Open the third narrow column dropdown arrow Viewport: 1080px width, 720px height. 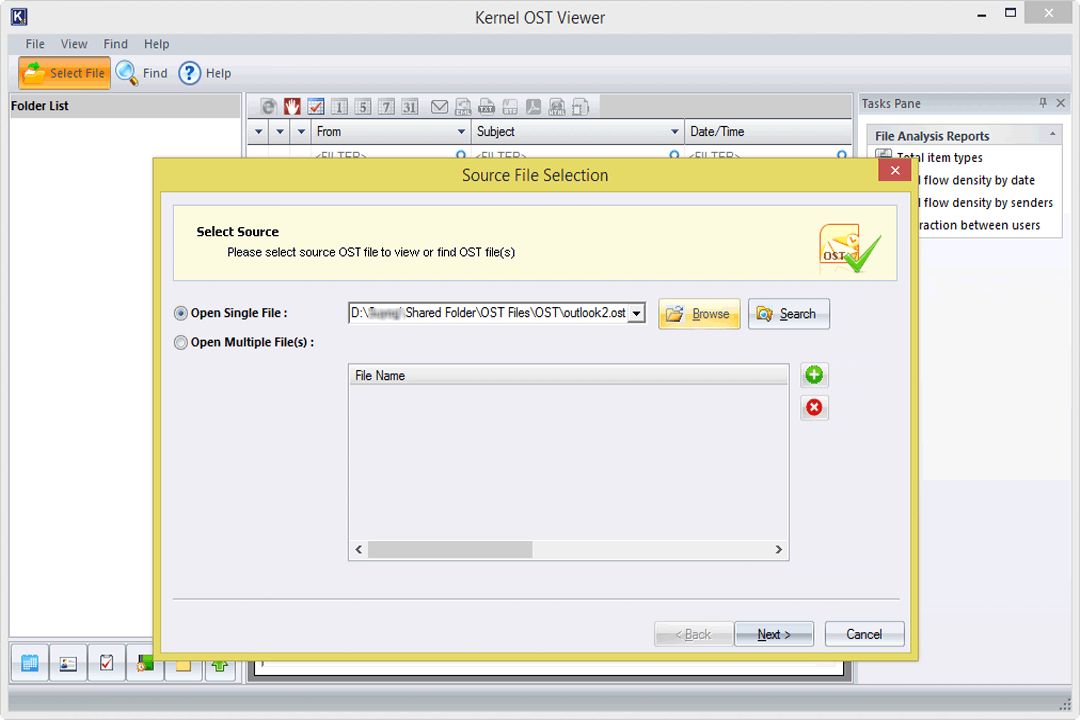(302, 132)
